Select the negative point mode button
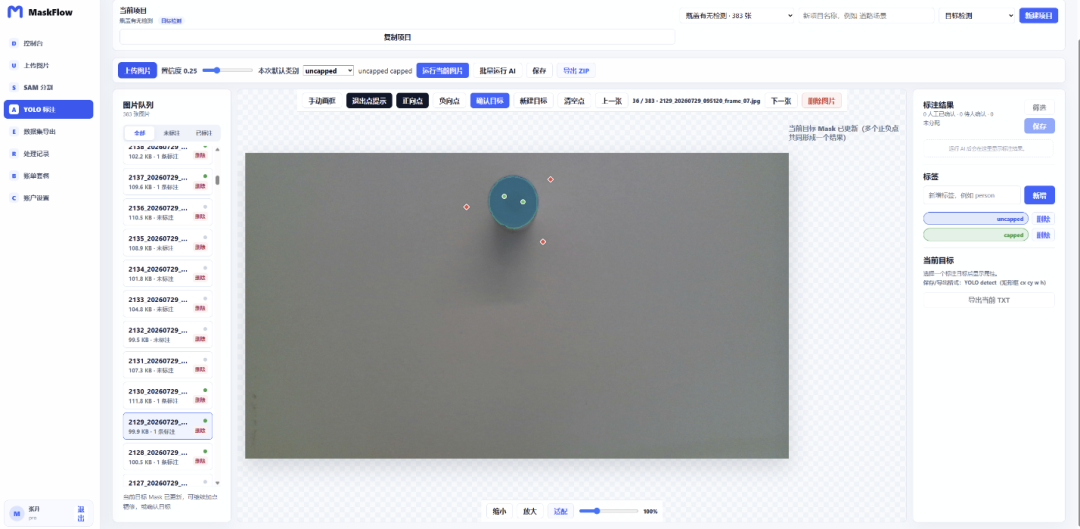Screen dimensions: 1080x529 [450, 101]
